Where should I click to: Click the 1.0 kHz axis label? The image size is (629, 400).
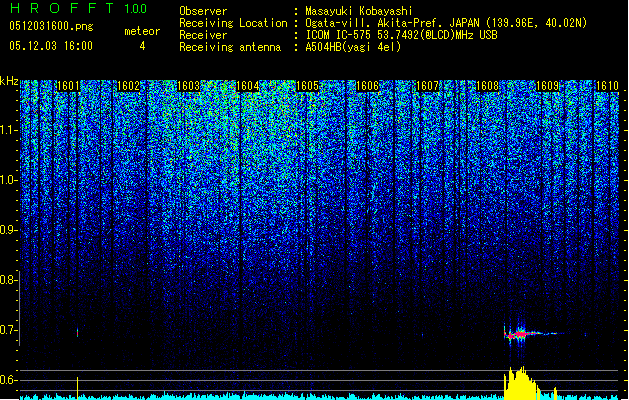pos(8,180)
